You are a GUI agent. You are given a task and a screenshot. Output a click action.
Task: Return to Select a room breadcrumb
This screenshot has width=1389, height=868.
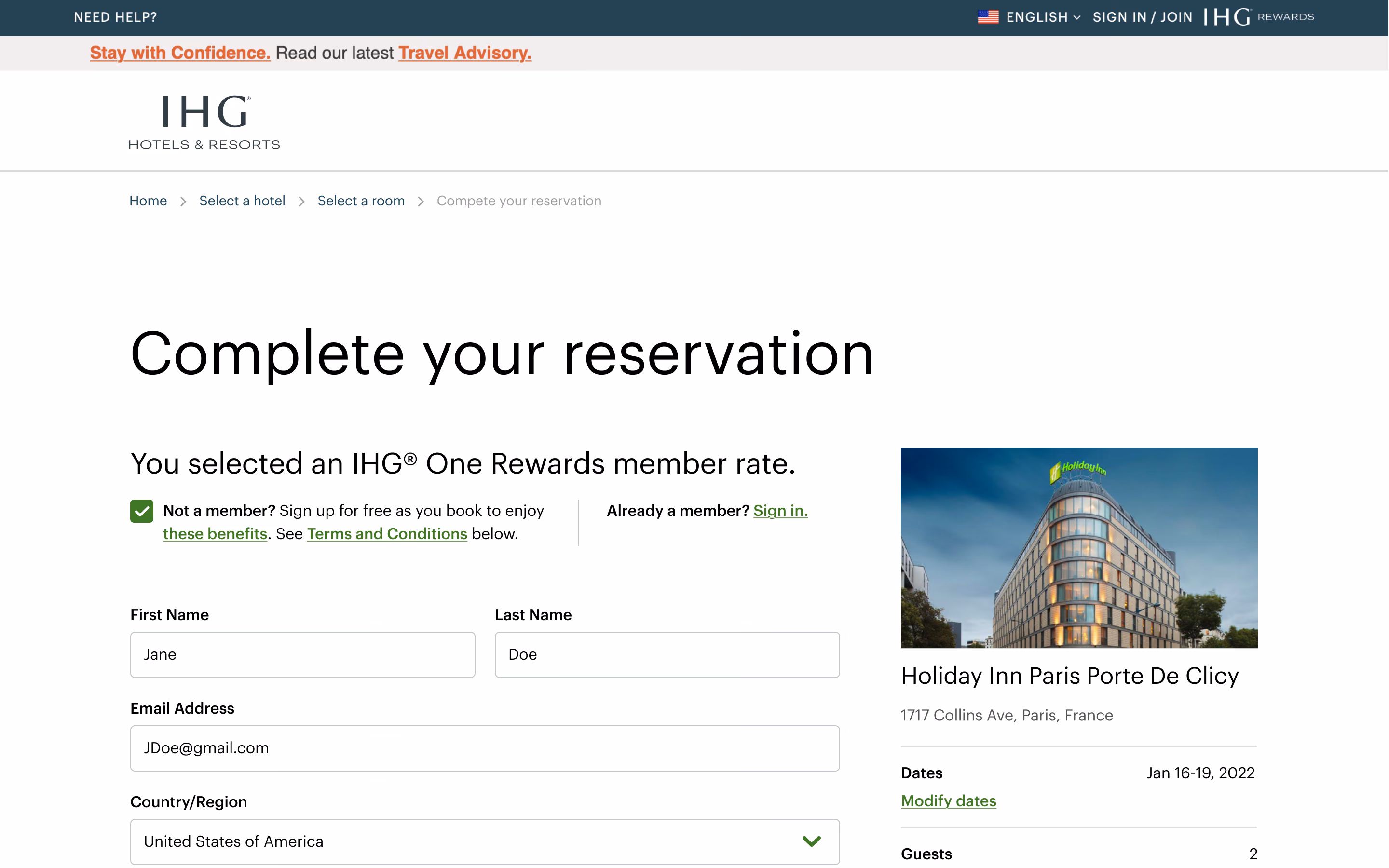(361, 201)
